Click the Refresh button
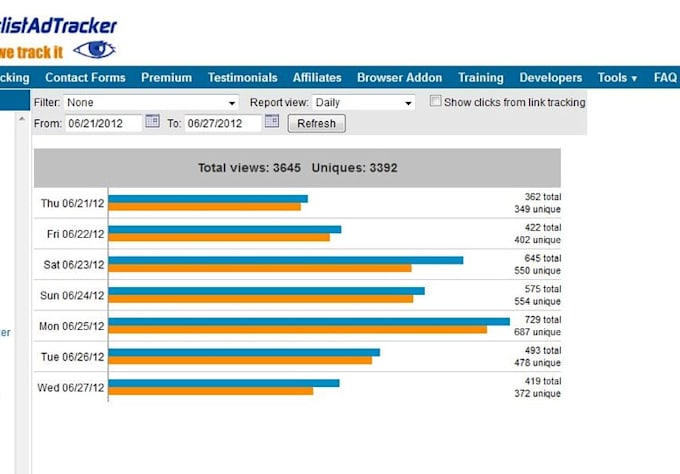This screenshot has height=474, width=680. point(317,124)
